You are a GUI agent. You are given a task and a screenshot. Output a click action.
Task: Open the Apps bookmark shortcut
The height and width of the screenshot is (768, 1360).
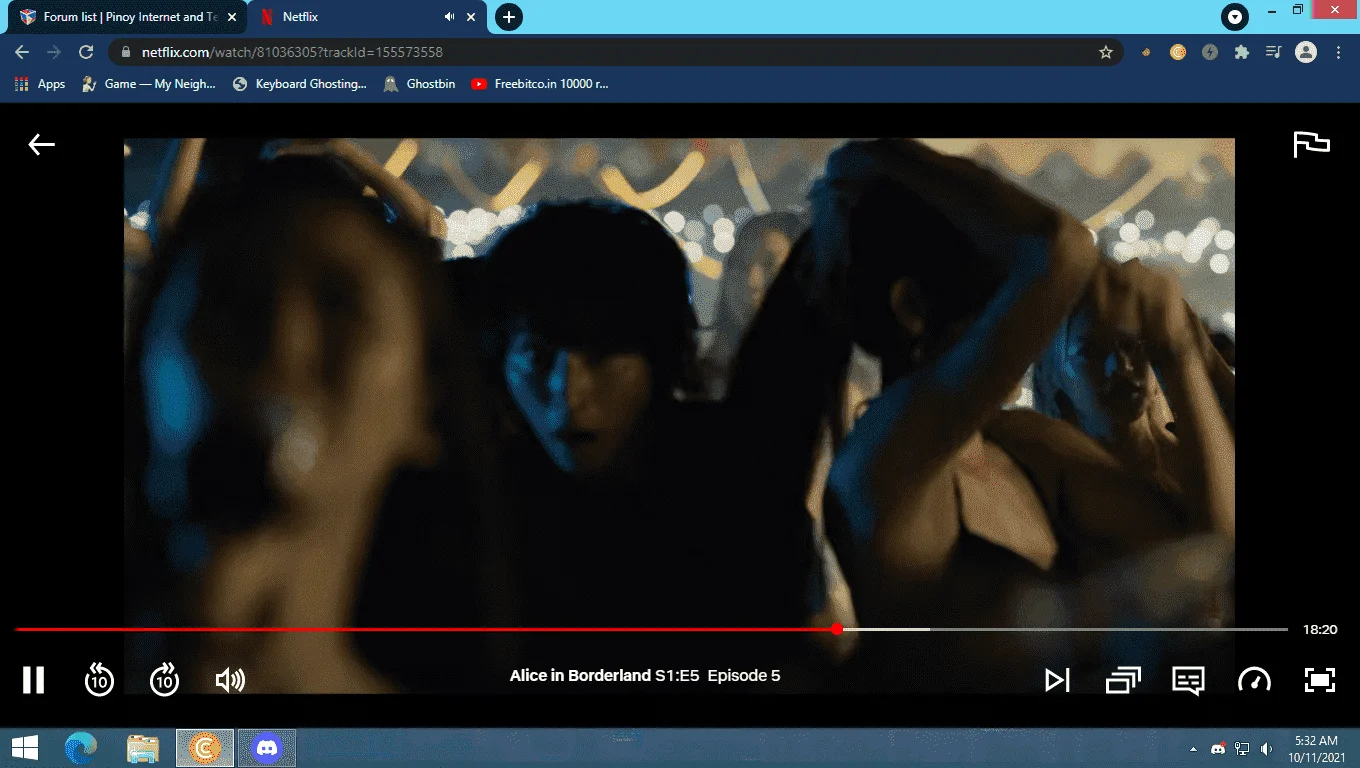40,84
